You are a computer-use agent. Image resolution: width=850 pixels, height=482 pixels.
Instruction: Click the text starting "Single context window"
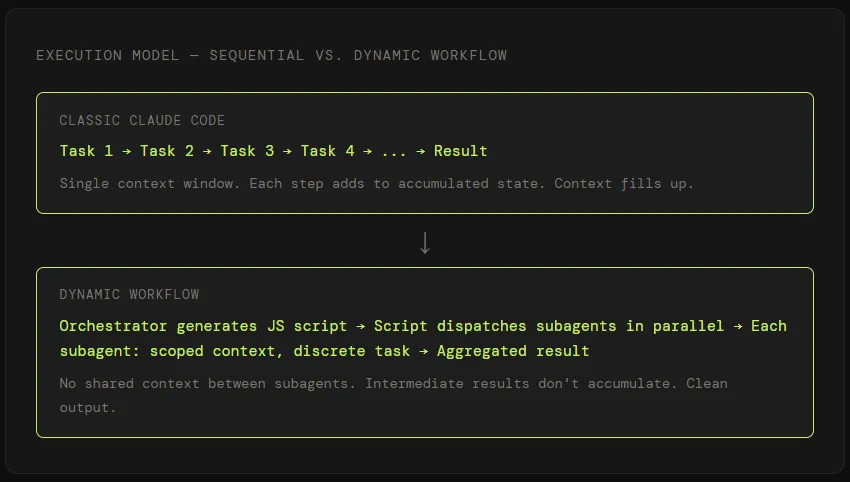click(376, 183)
